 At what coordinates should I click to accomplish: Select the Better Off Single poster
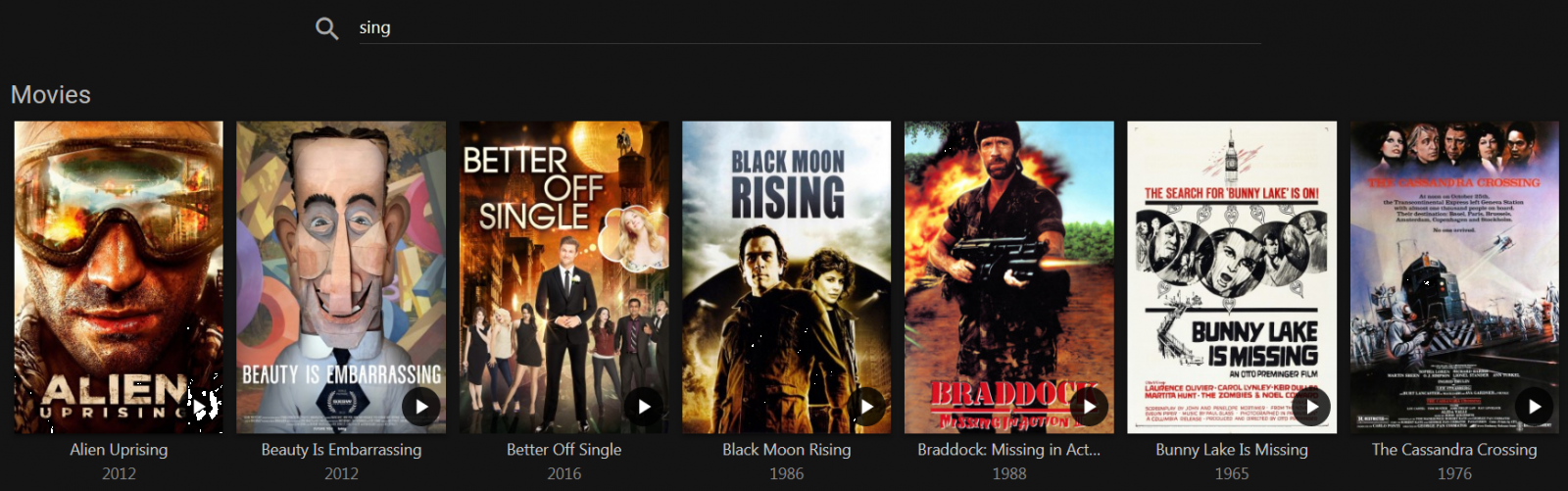click(563, 277)
